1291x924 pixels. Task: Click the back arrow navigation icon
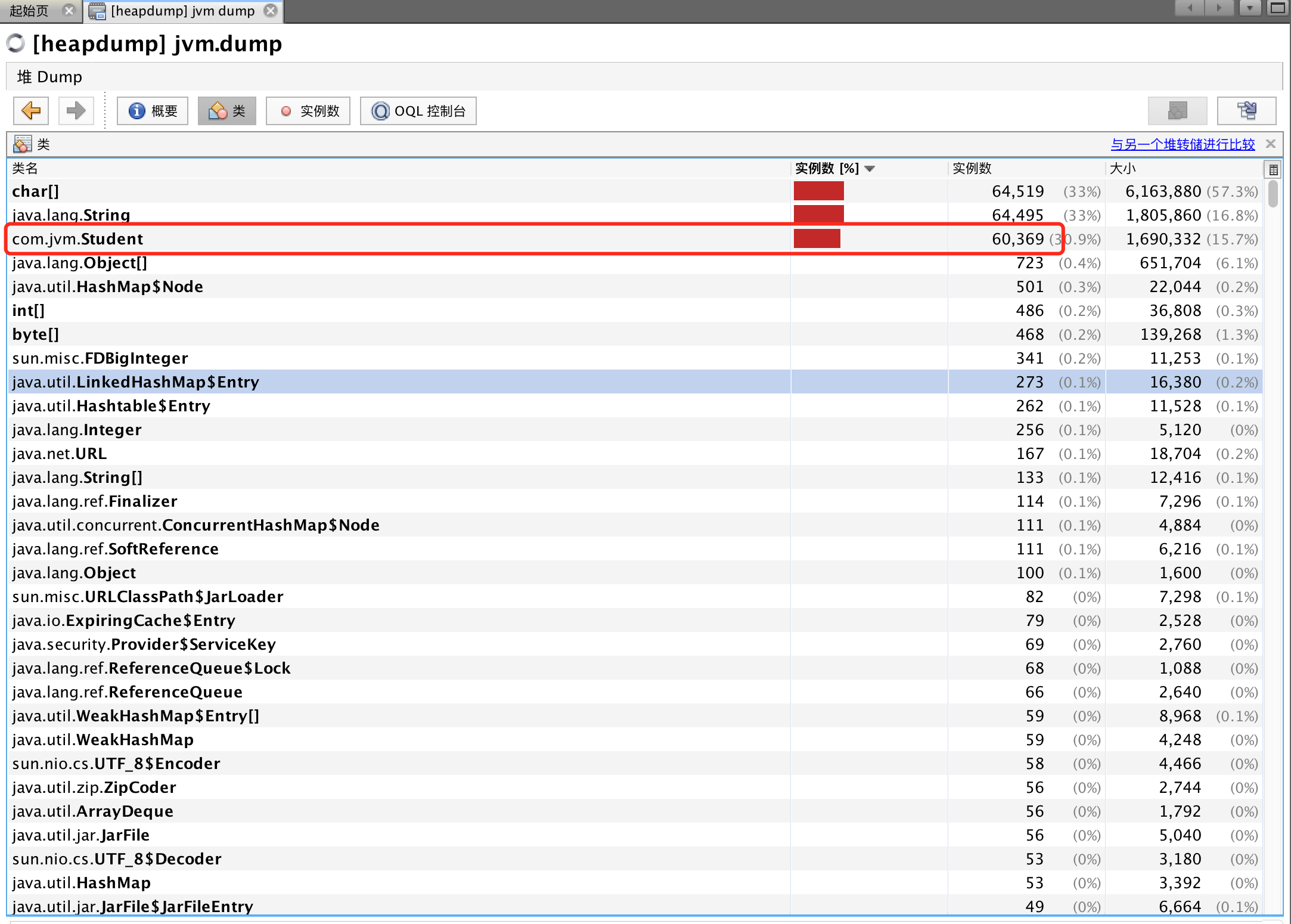pos(31,111)
